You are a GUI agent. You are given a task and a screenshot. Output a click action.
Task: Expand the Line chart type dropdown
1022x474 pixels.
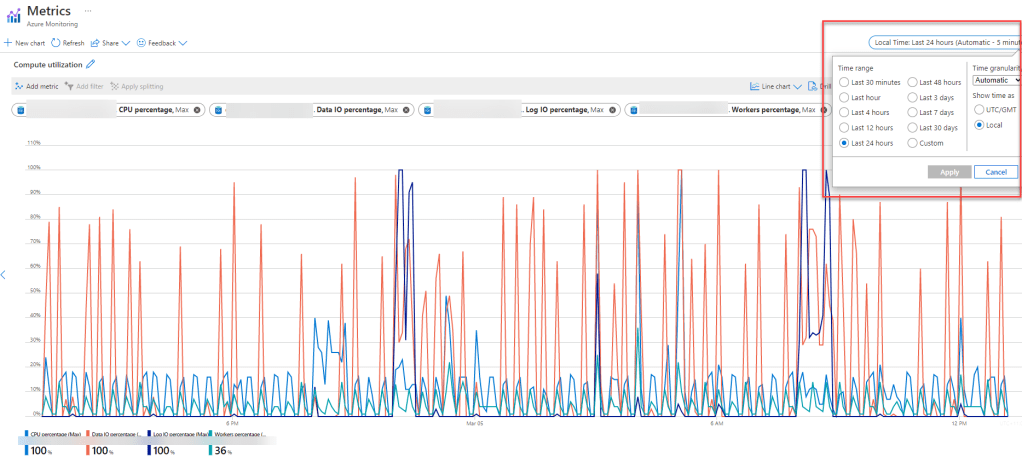tap(797, 87)
